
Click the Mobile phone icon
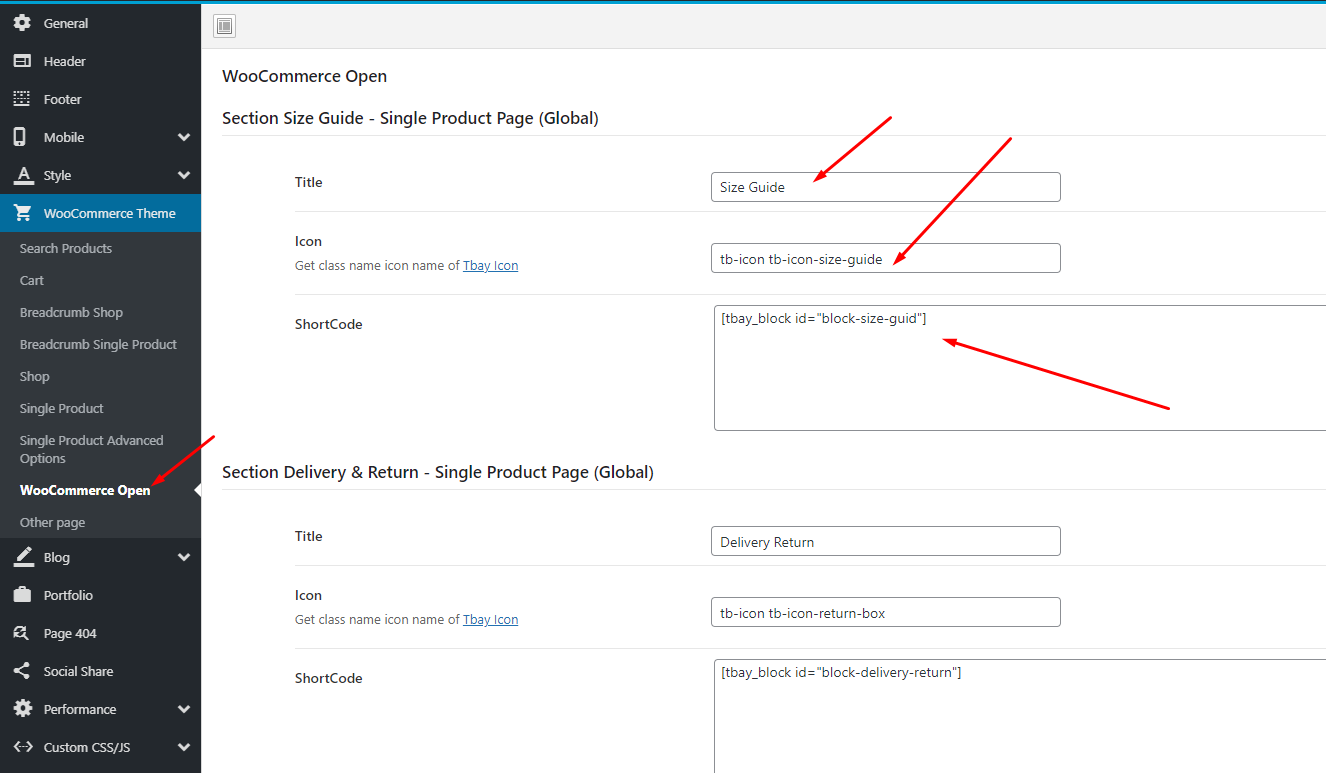point(20,137)
